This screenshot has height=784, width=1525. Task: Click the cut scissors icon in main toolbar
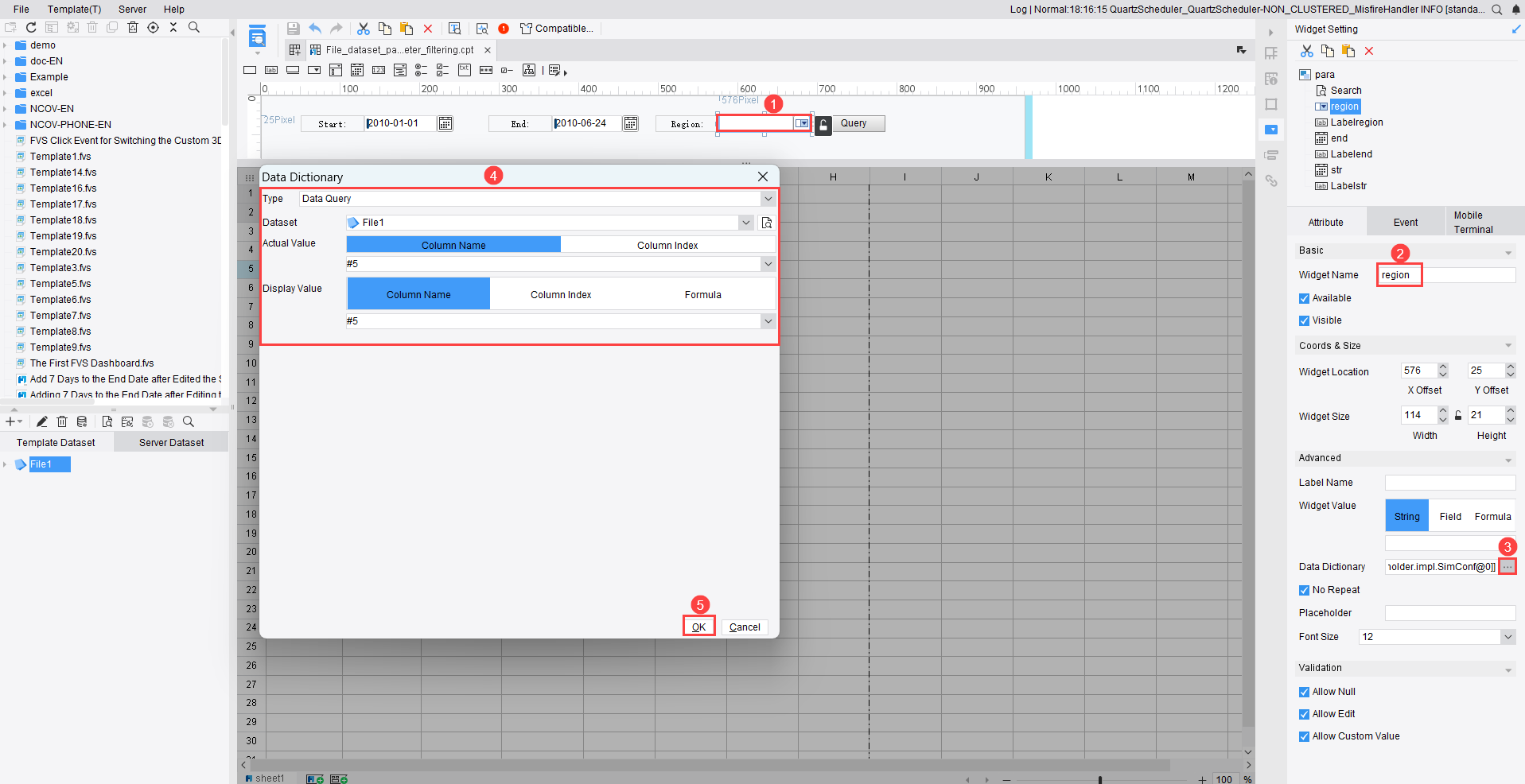(x=364, y=29)
